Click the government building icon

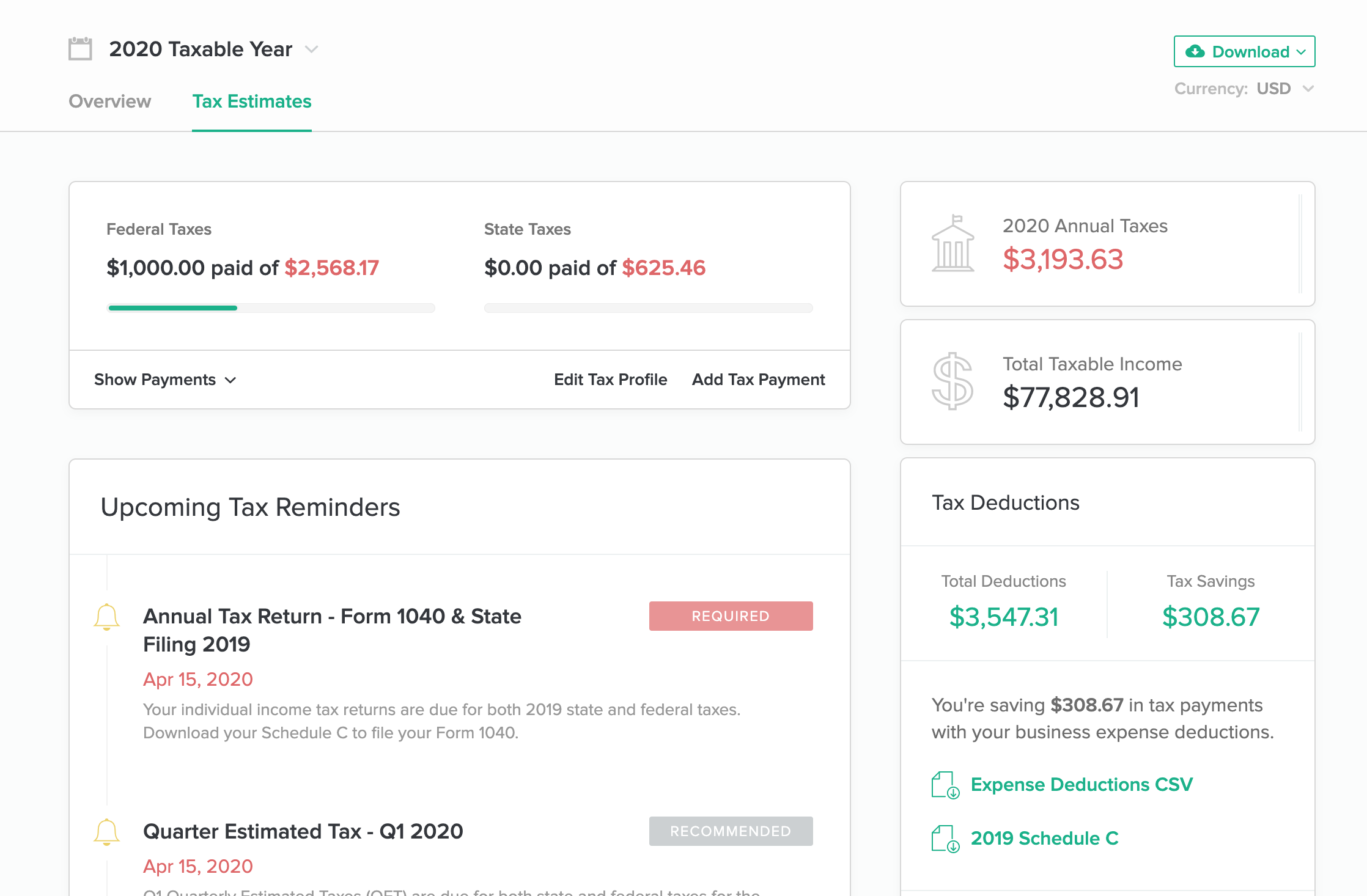952,244
